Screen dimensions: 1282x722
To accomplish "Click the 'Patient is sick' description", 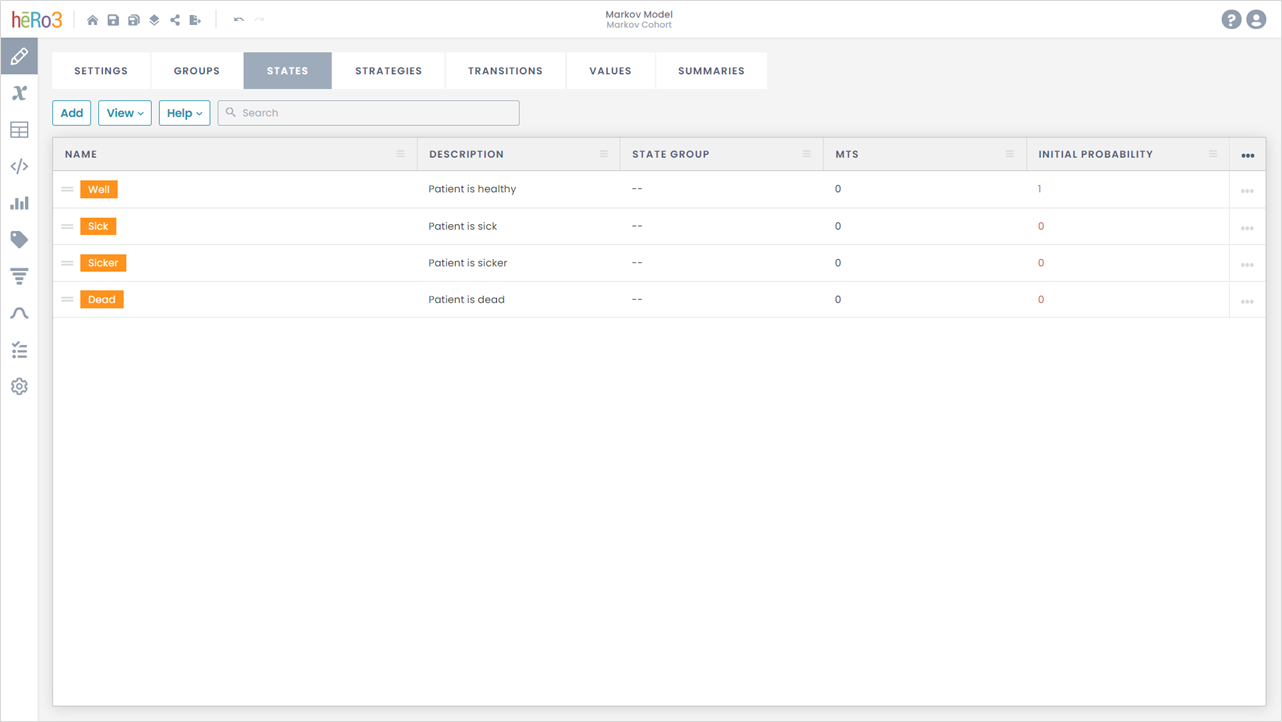I will 463,226.
